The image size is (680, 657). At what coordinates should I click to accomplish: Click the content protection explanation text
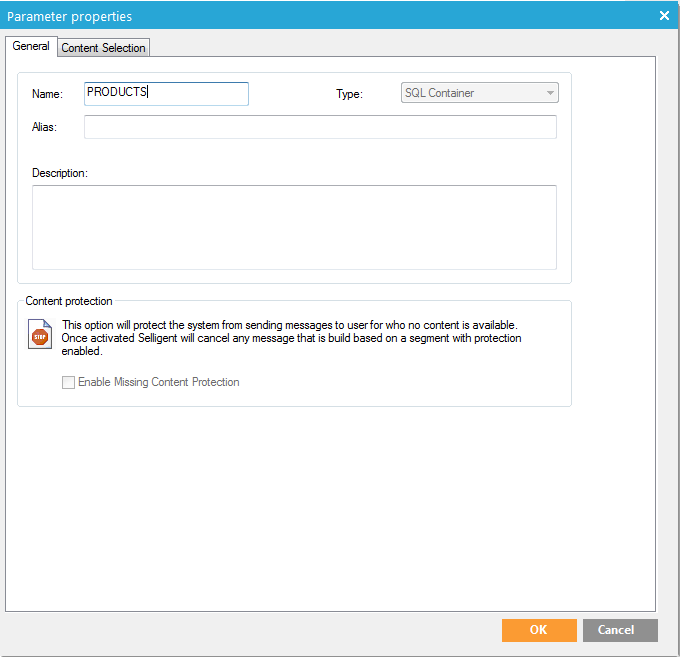point(290,338)
